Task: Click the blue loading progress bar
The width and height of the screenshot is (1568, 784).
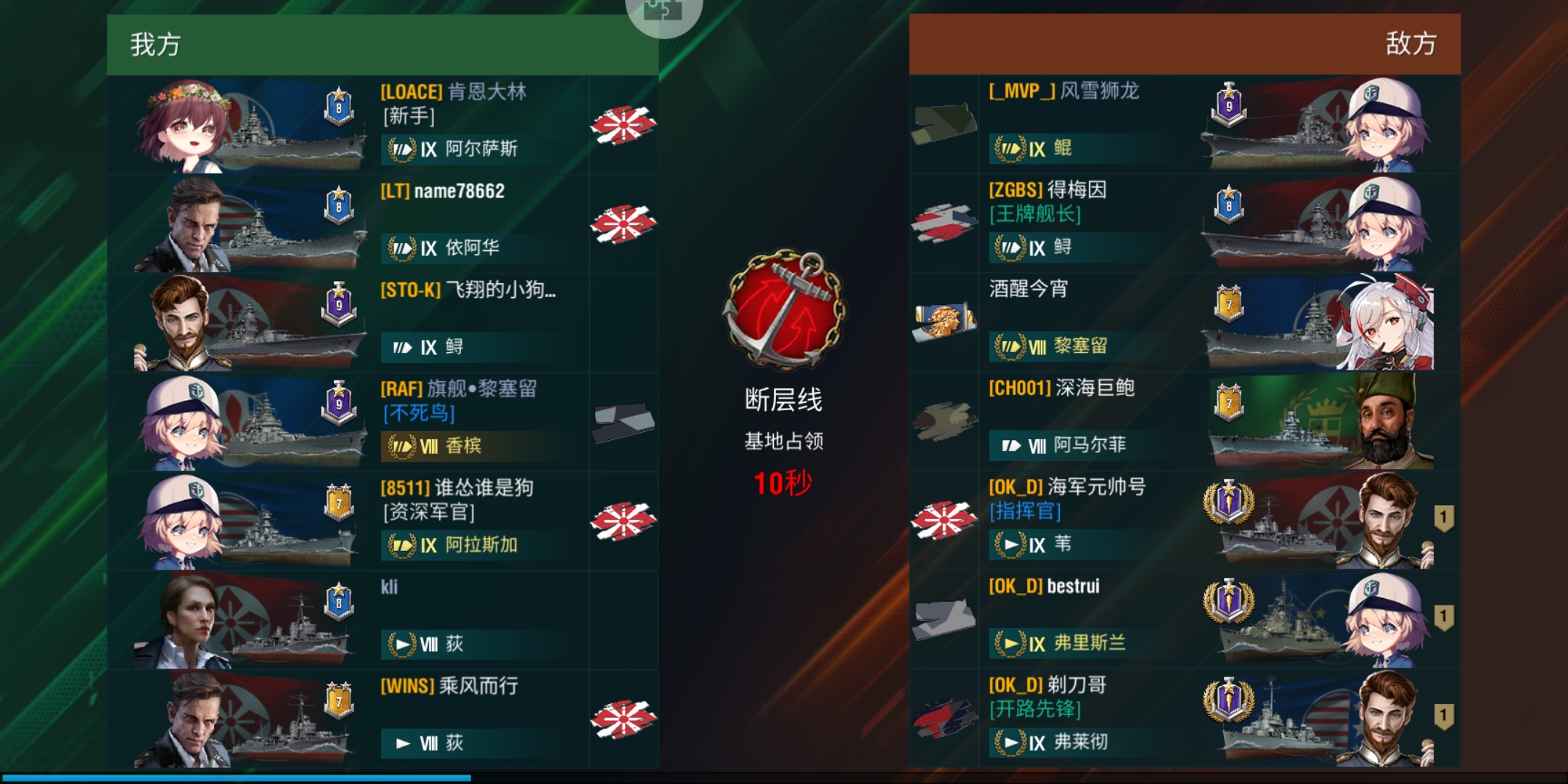Action: (x=236, y=777)
